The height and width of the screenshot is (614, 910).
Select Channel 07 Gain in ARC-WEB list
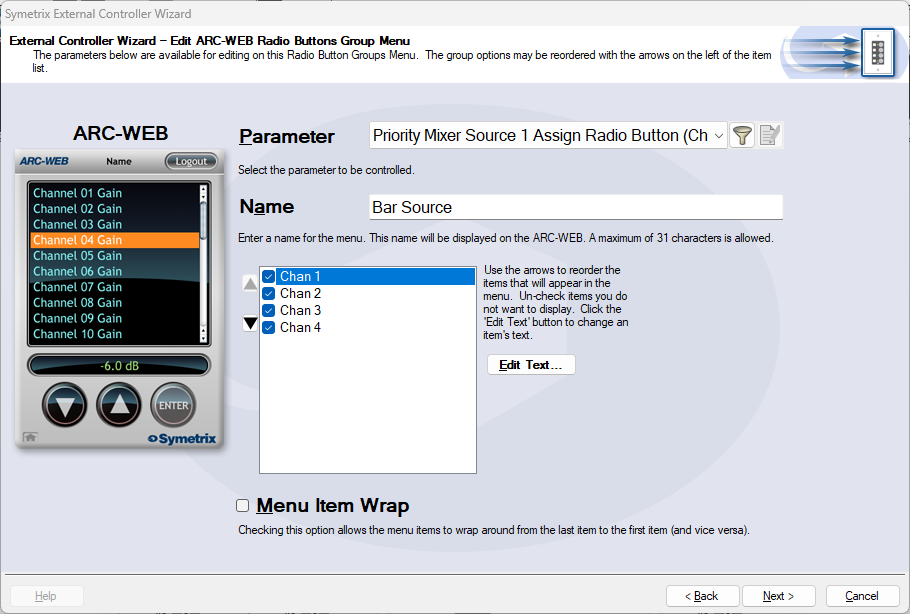[x=78, y=287]
